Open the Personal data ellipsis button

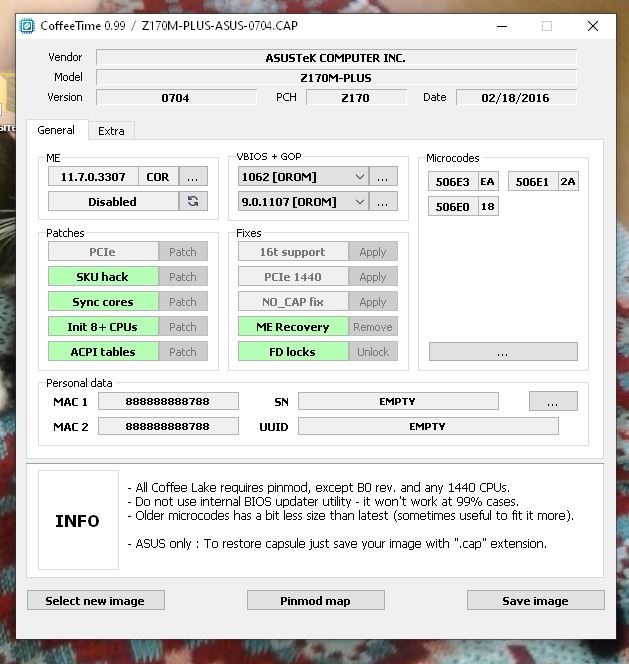click(553, 401)
